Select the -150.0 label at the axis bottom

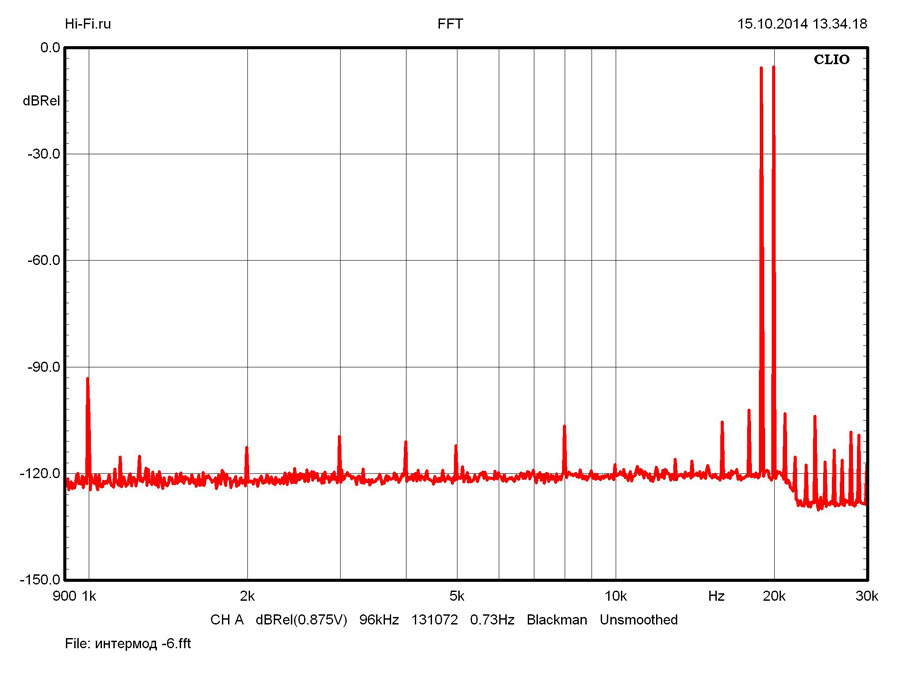coord(39,580)
